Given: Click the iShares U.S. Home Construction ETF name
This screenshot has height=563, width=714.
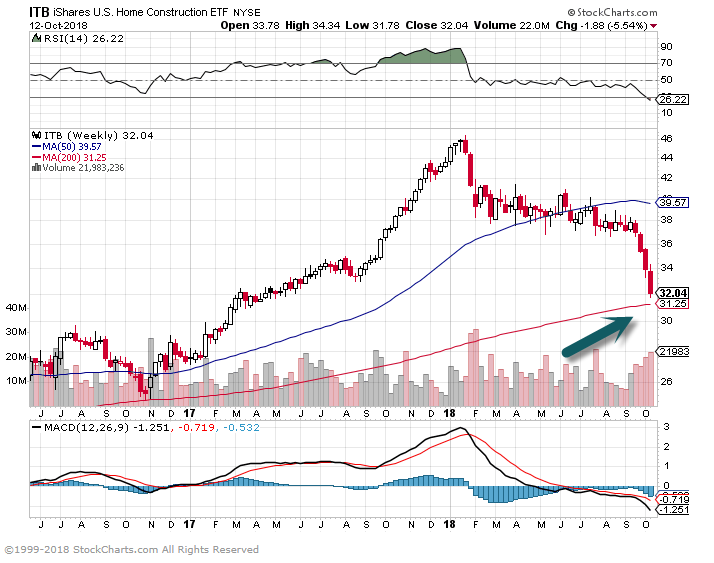Looking at the screenshot, I should coord(140,12).
